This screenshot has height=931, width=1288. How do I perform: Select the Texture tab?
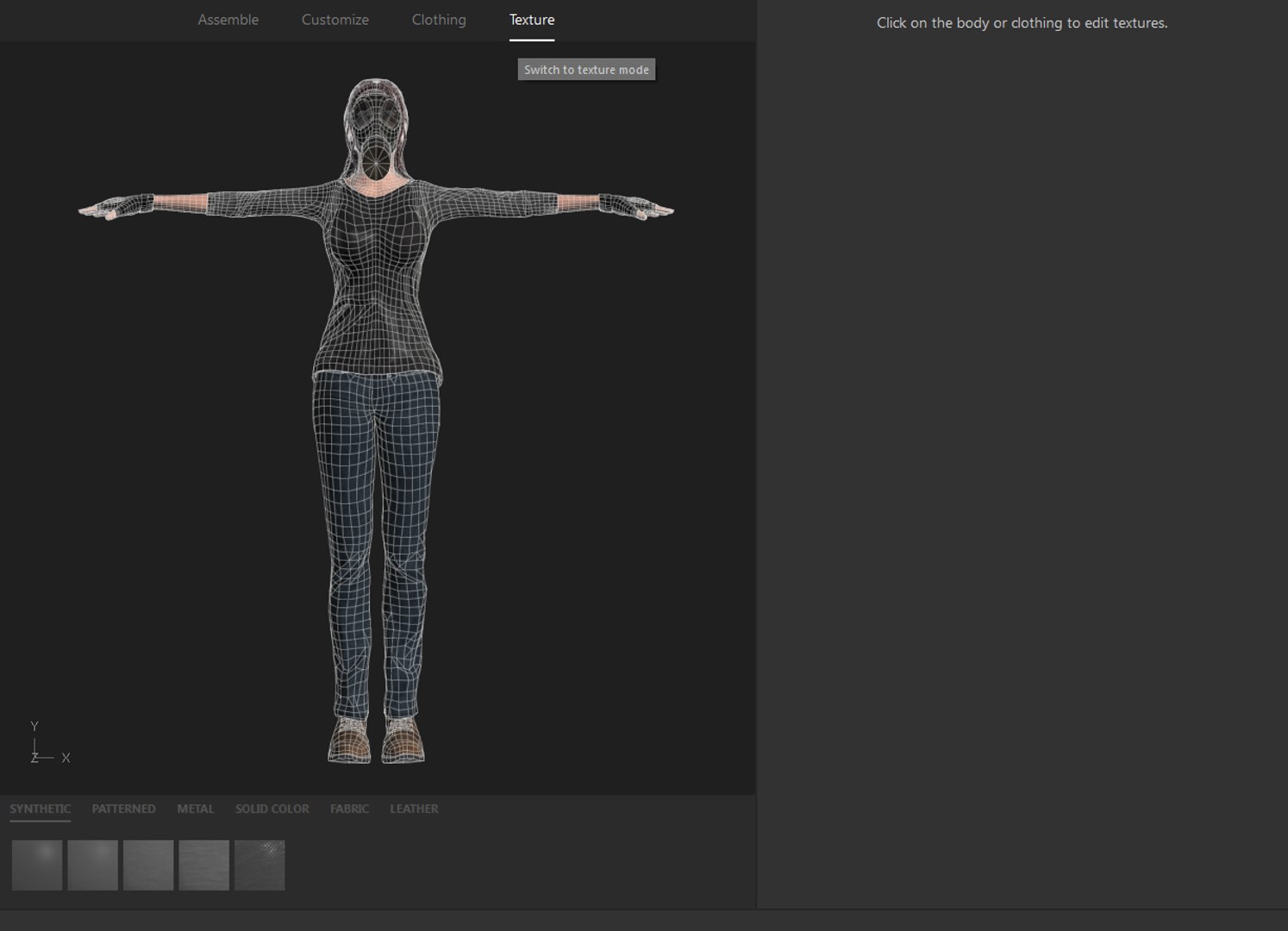coord(532,20)
